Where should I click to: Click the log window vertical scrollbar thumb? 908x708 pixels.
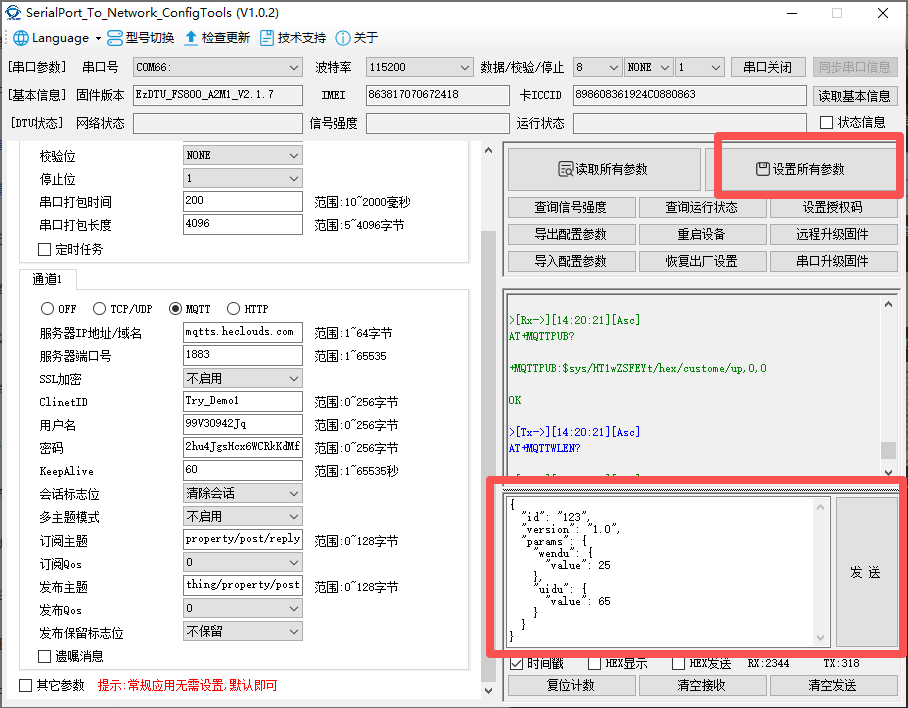tap(888, 450)
